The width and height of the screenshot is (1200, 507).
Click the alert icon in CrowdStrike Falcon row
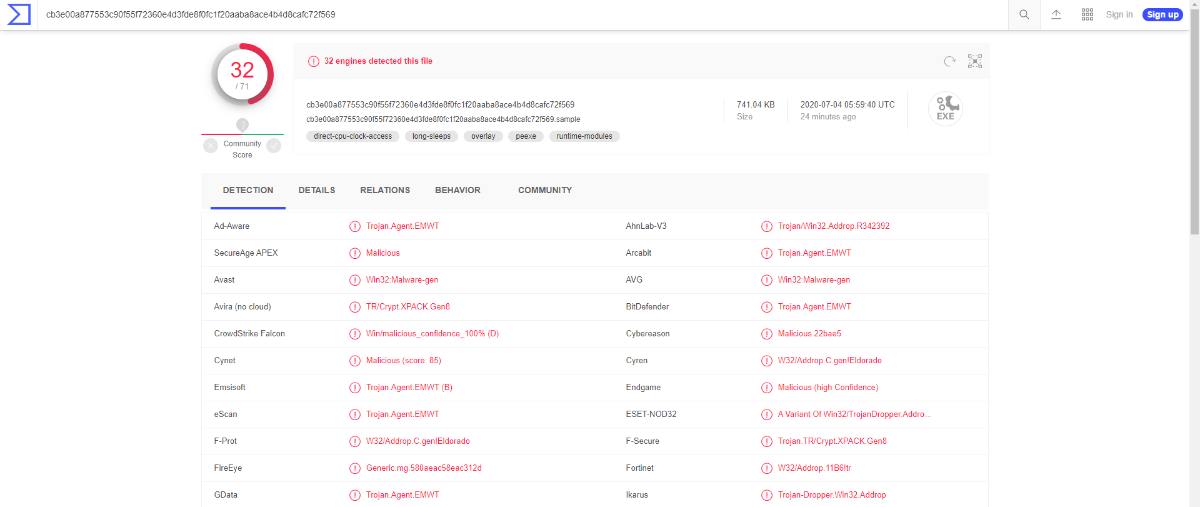point(355,333)
